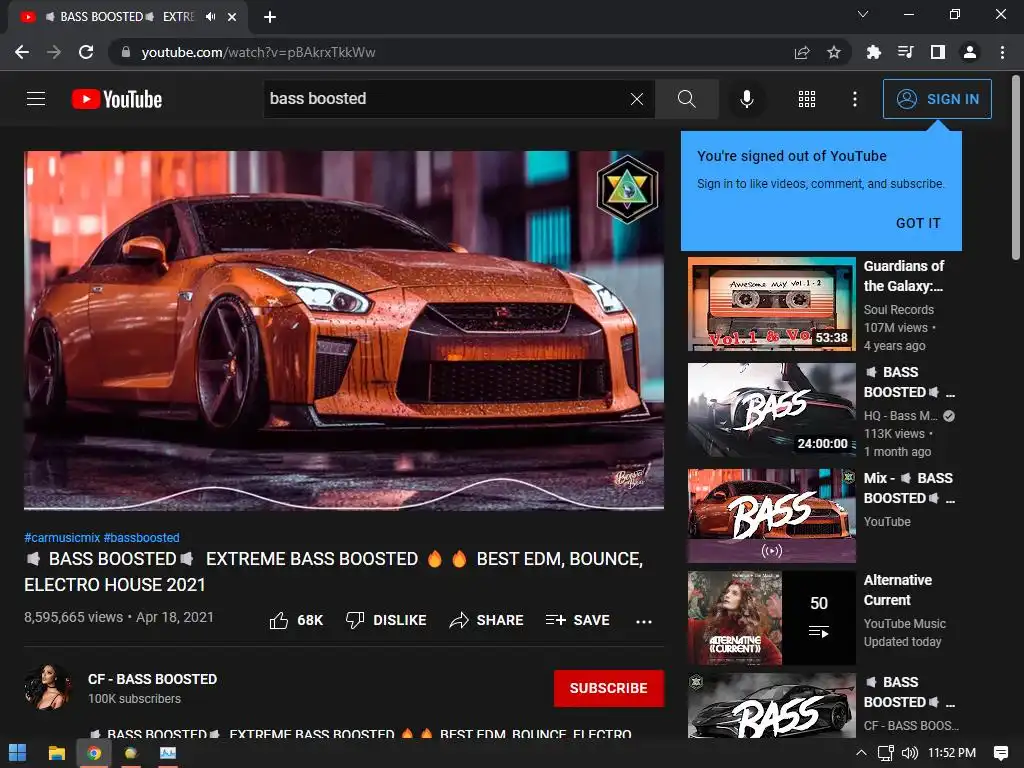Subscribe to CF - BASS BOOSTED
Screen dimensions: 1024x768
[x=609, y=688]
